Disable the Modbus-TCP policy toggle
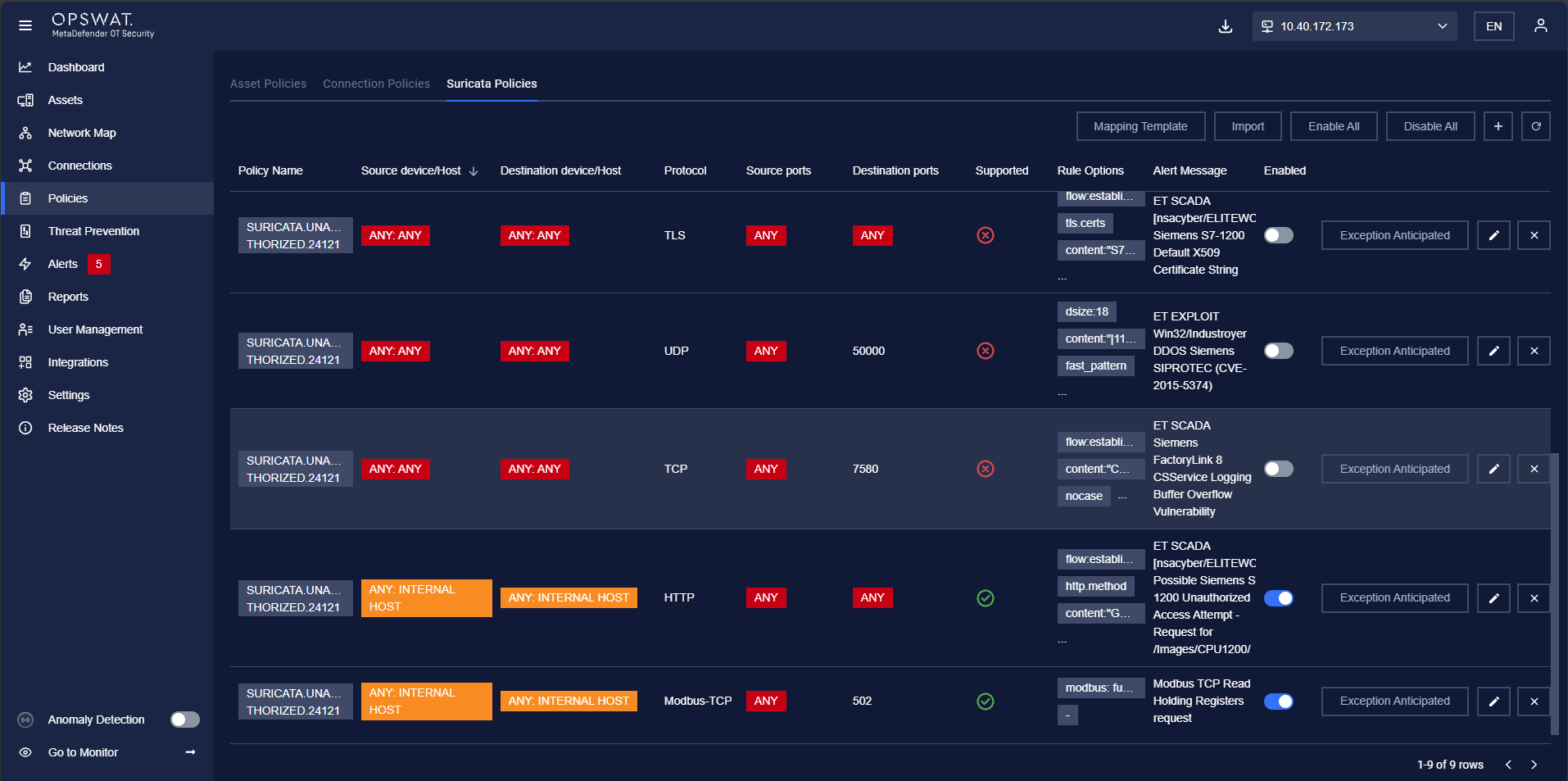Screen dimensions: 1568x781 click(x=1279, y=702)
